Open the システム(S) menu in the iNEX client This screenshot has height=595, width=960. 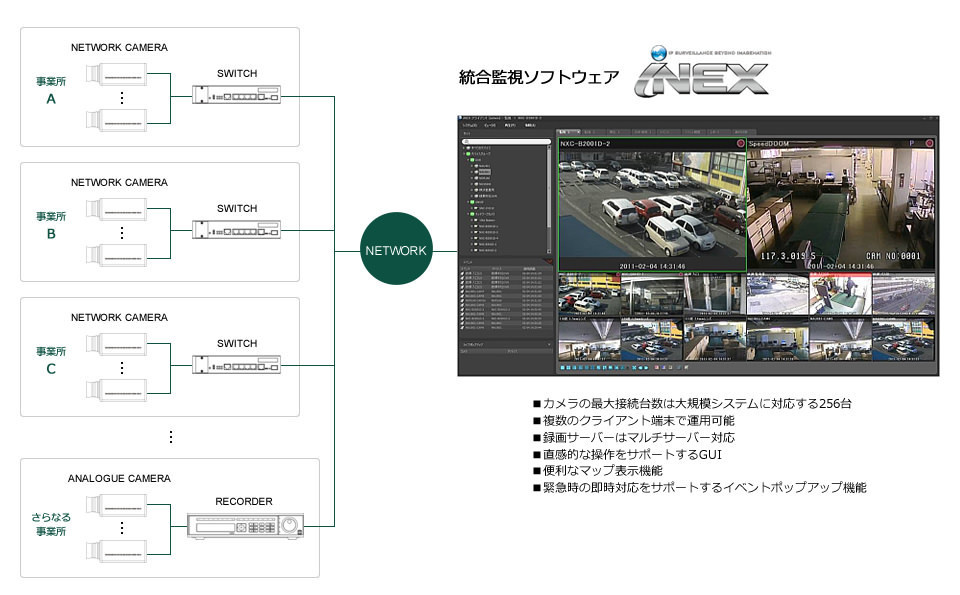click(469, 125)
